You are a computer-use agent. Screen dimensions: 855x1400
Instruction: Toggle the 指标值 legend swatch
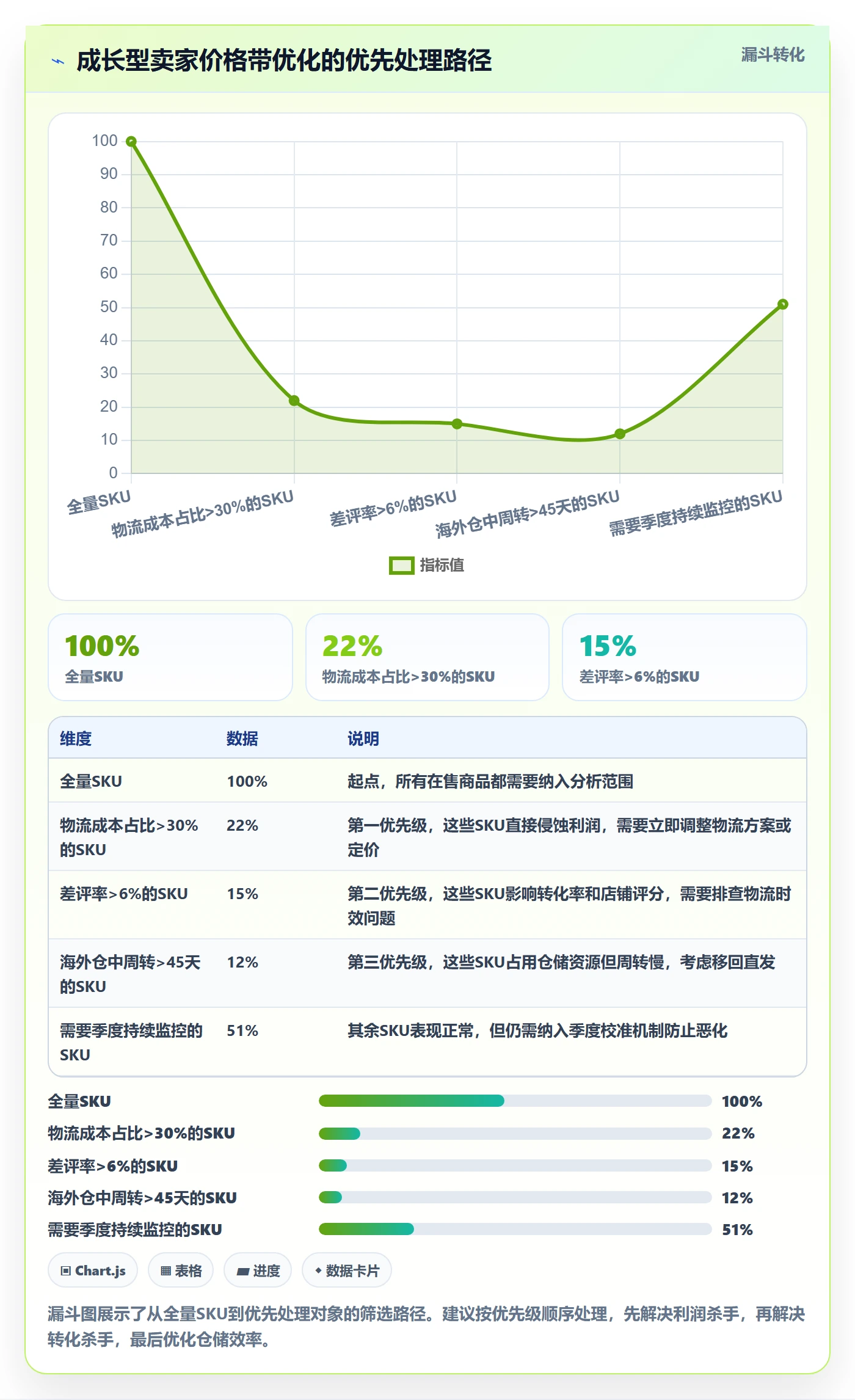tap(401, 565)
